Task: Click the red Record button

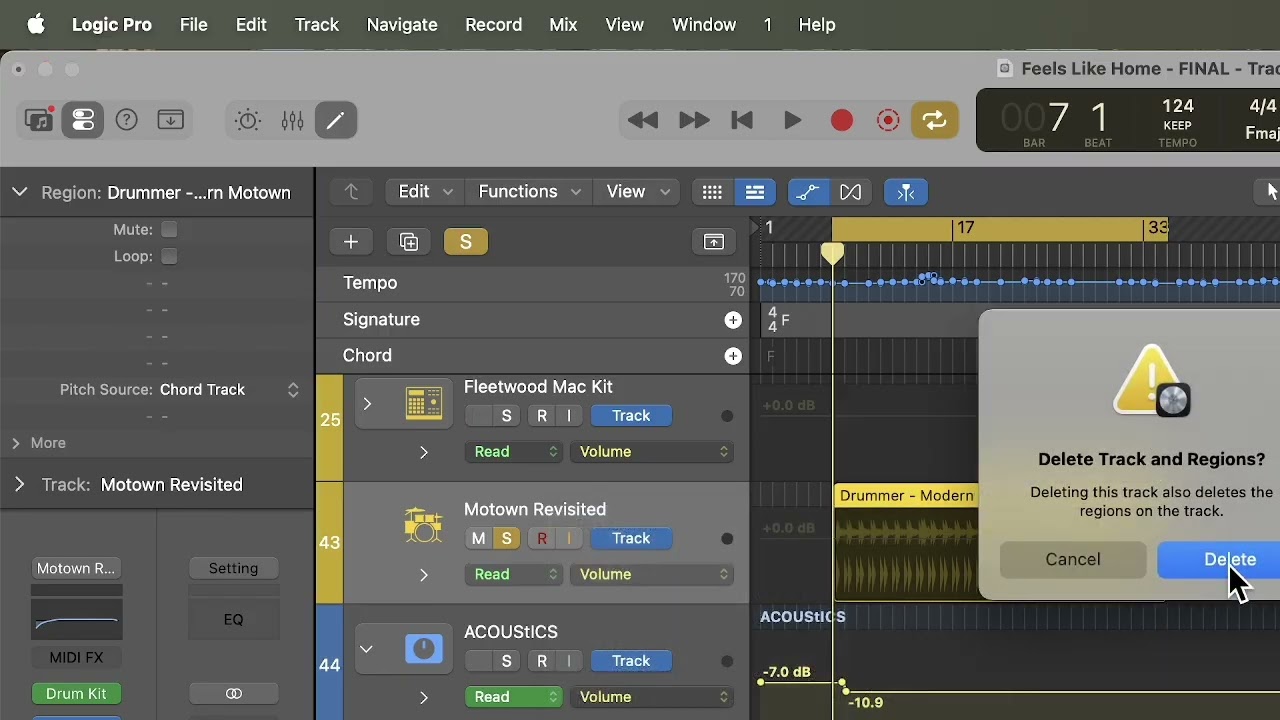Action: point(842,121)
